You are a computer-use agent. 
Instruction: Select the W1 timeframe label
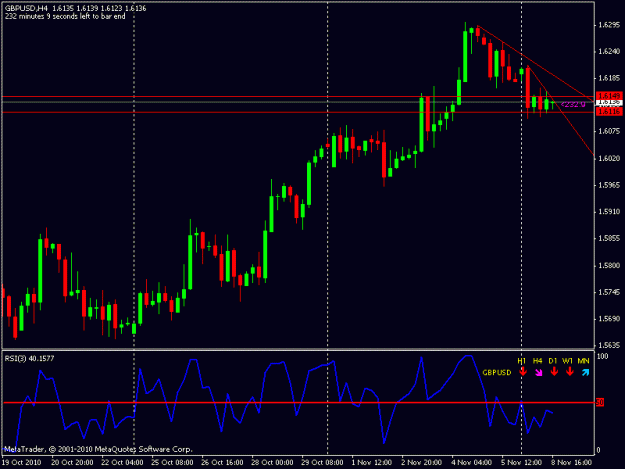(567, 361)
